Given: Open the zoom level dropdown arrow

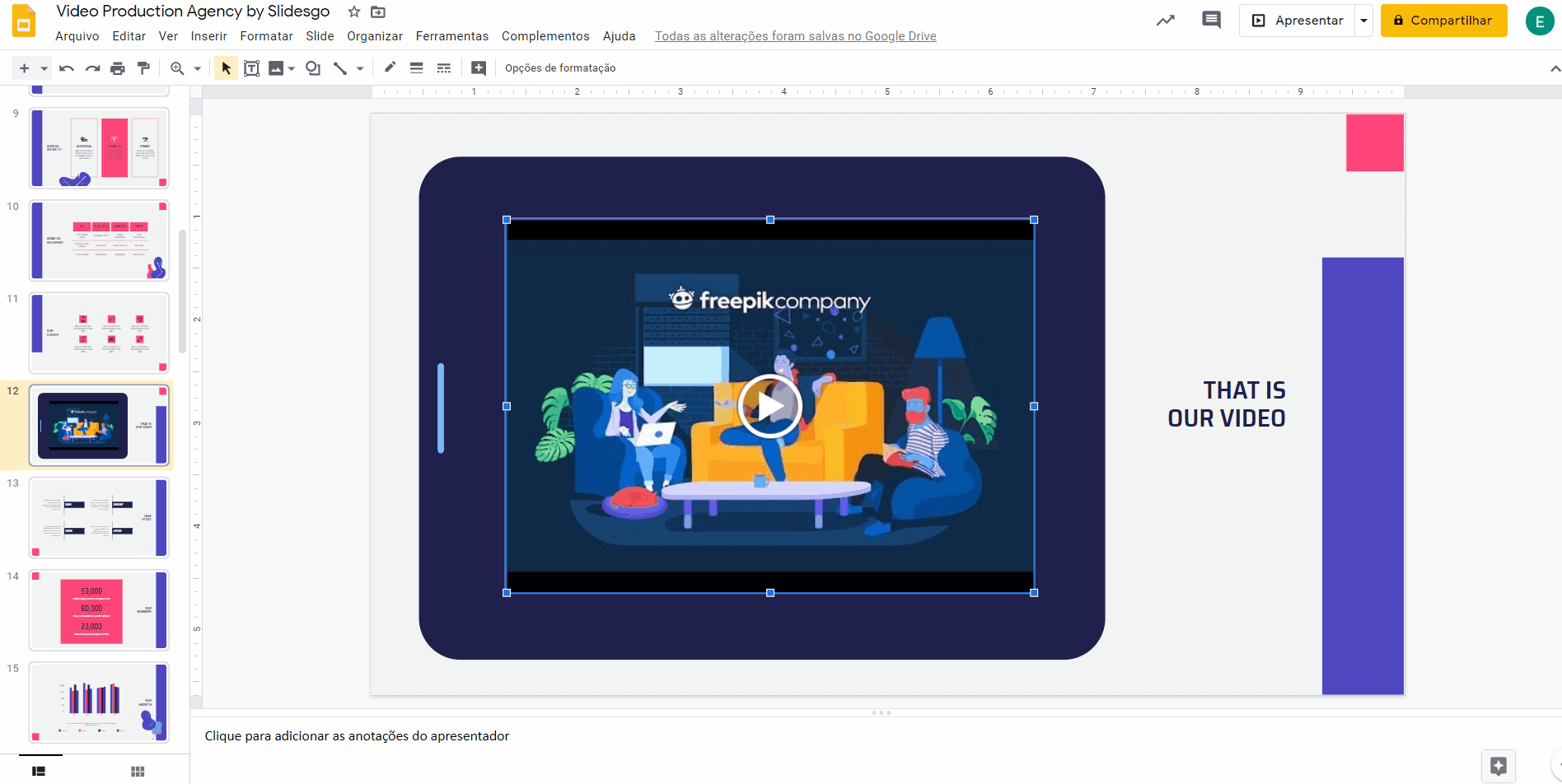Looking at the screenshot, I should tap(197, 68).
